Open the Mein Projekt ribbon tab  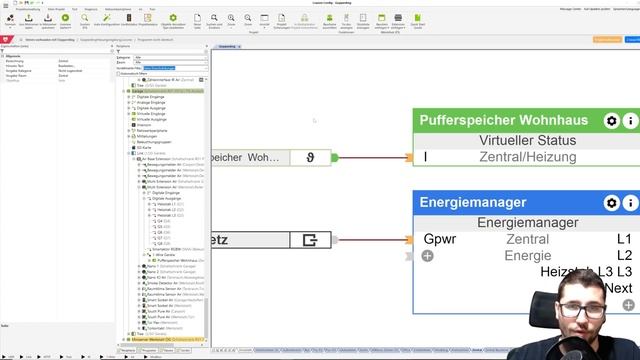[56, 9]
